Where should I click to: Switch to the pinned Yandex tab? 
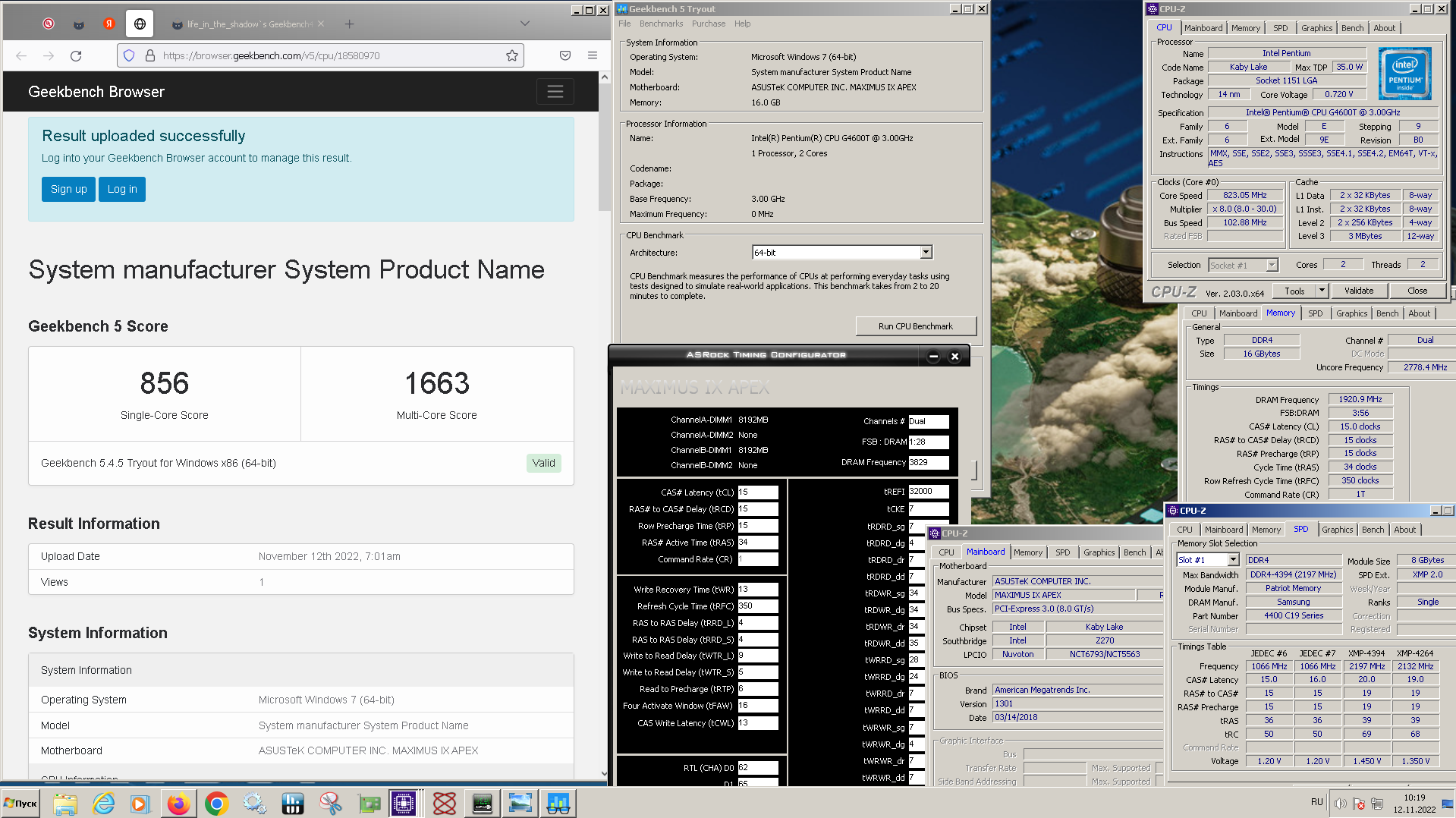point(109,24)
